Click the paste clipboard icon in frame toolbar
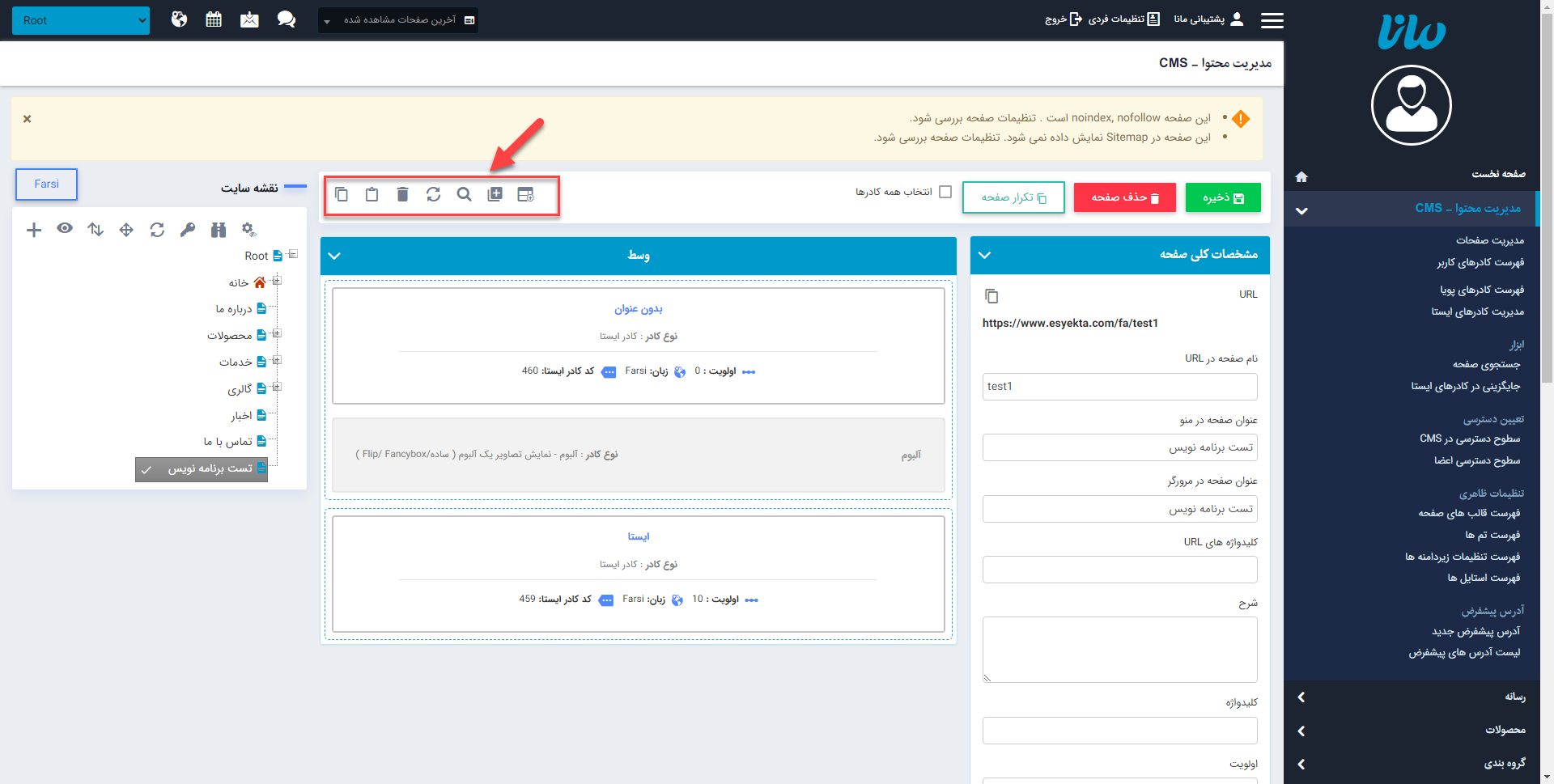The image size is (1554, 784). point(372,194)
